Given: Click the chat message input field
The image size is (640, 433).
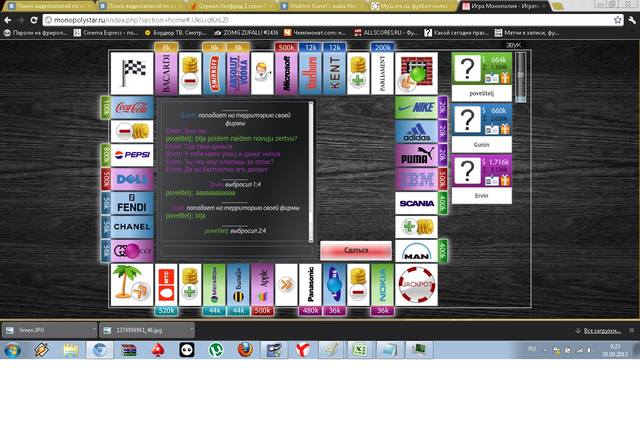Looking at the screenshot, I should [x=237, y=251].
